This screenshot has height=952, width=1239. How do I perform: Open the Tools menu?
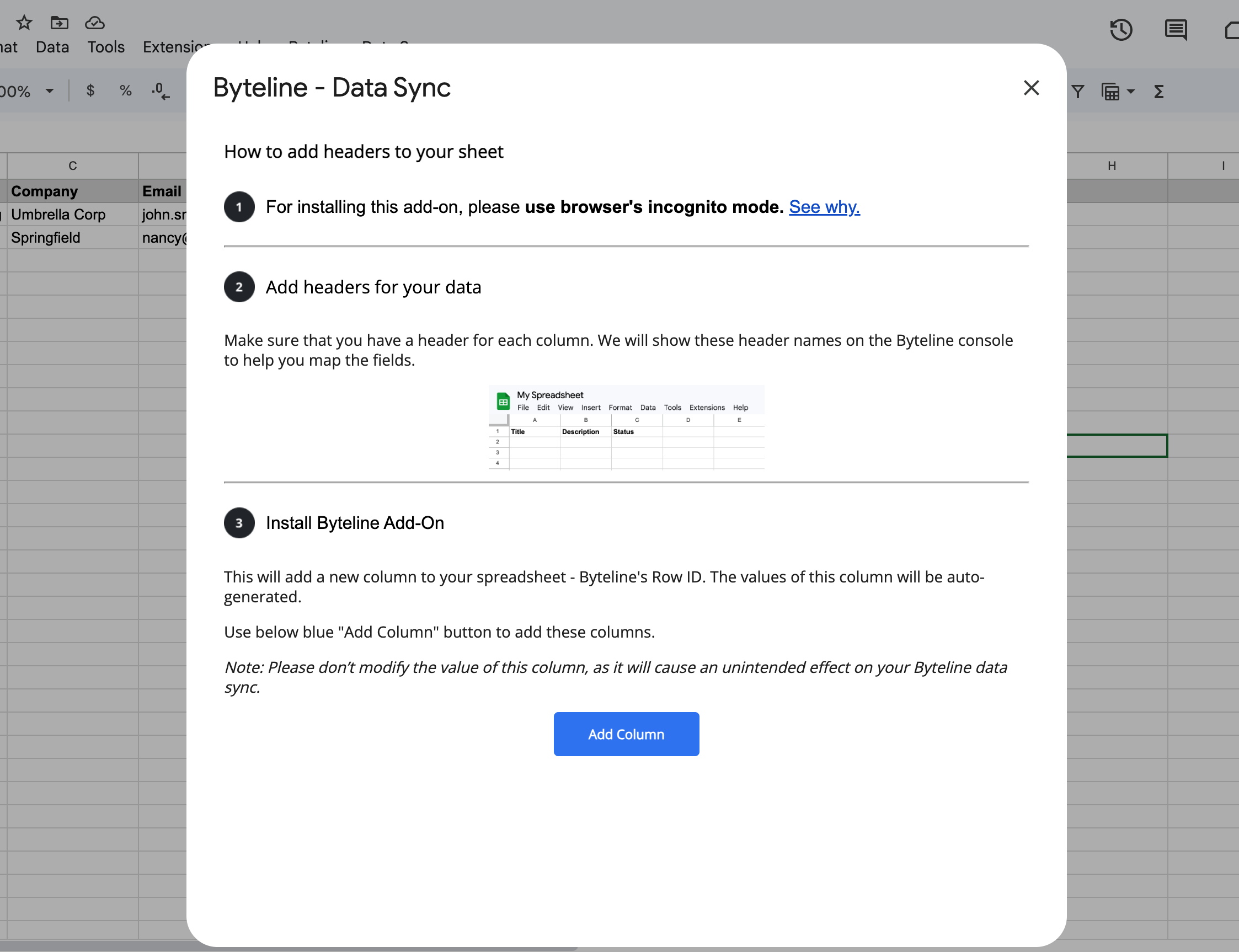(106, 46)
